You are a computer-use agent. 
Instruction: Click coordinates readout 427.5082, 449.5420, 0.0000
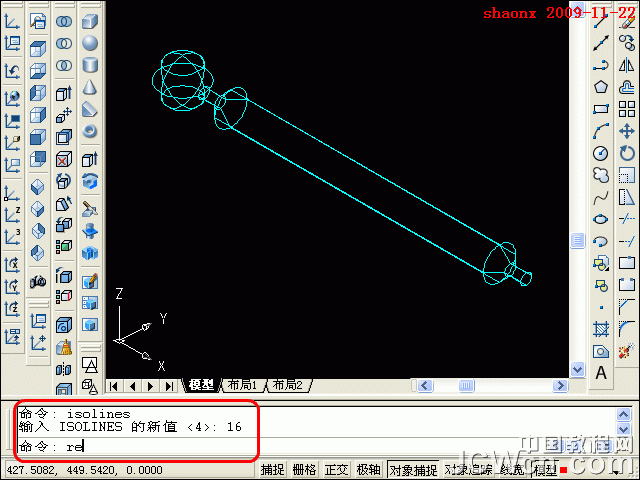(x=84, y=470)
